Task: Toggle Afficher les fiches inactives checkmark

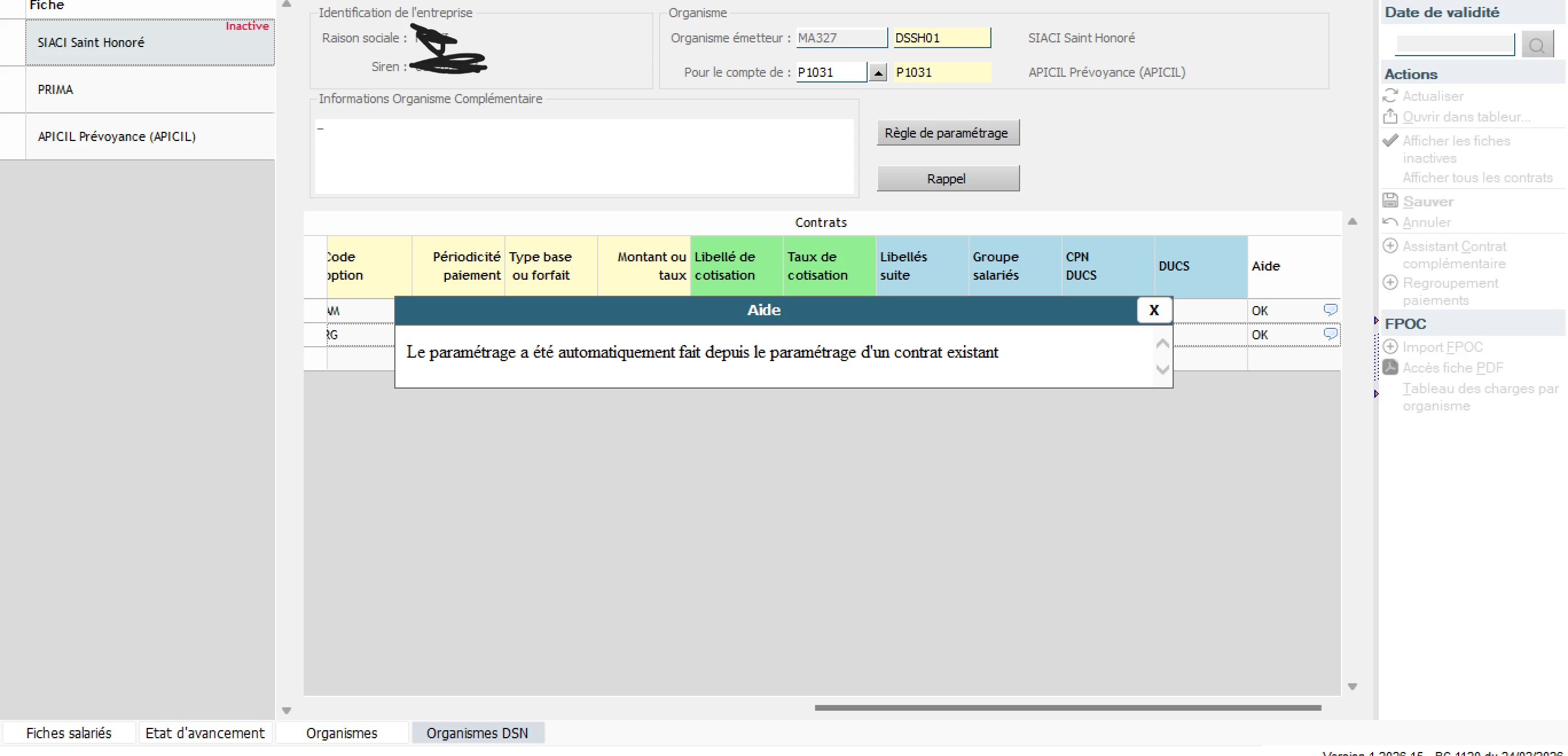Action: 1390,140
